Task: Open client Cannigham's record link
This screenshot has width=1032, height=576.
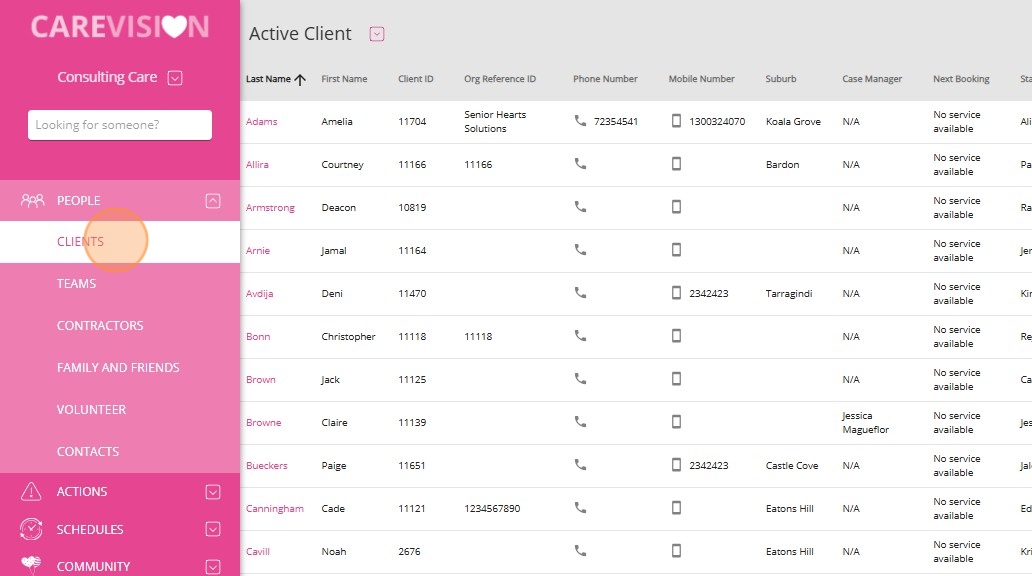Action: coord(274,508)
